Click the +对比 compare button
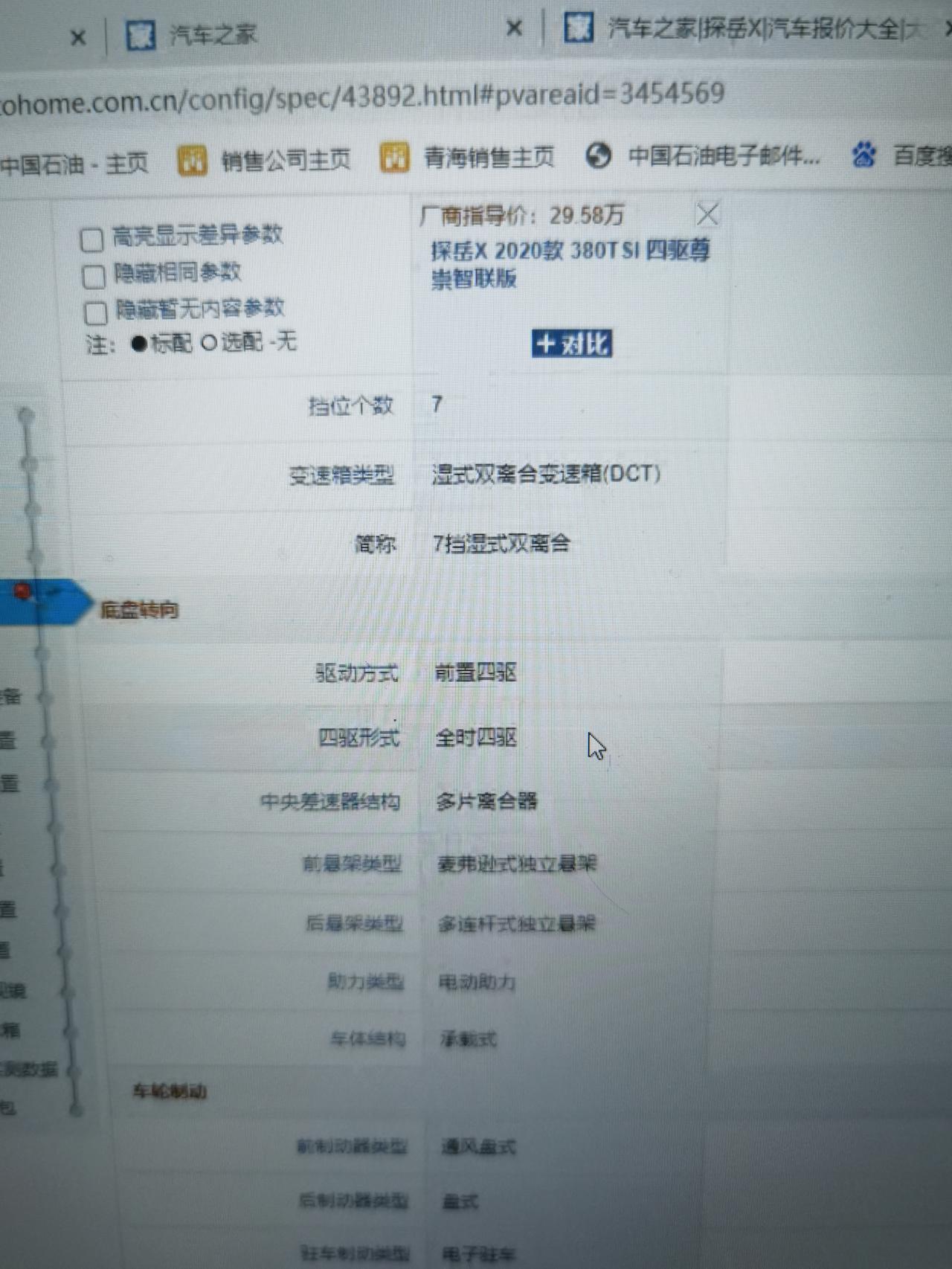The height and width of the screenshot is (1269, 952). pos(571,344)
